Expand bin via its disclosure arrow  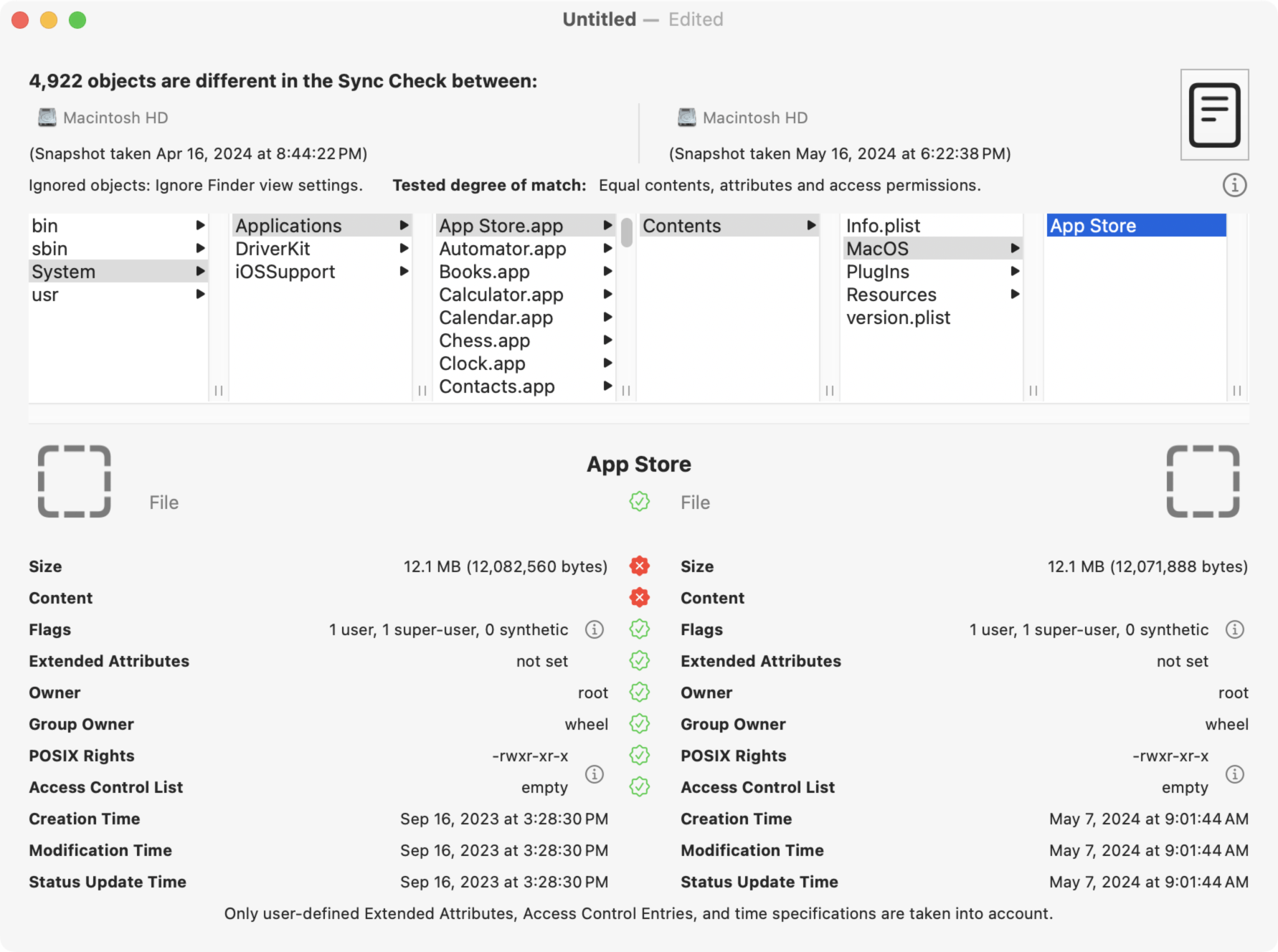201,225
